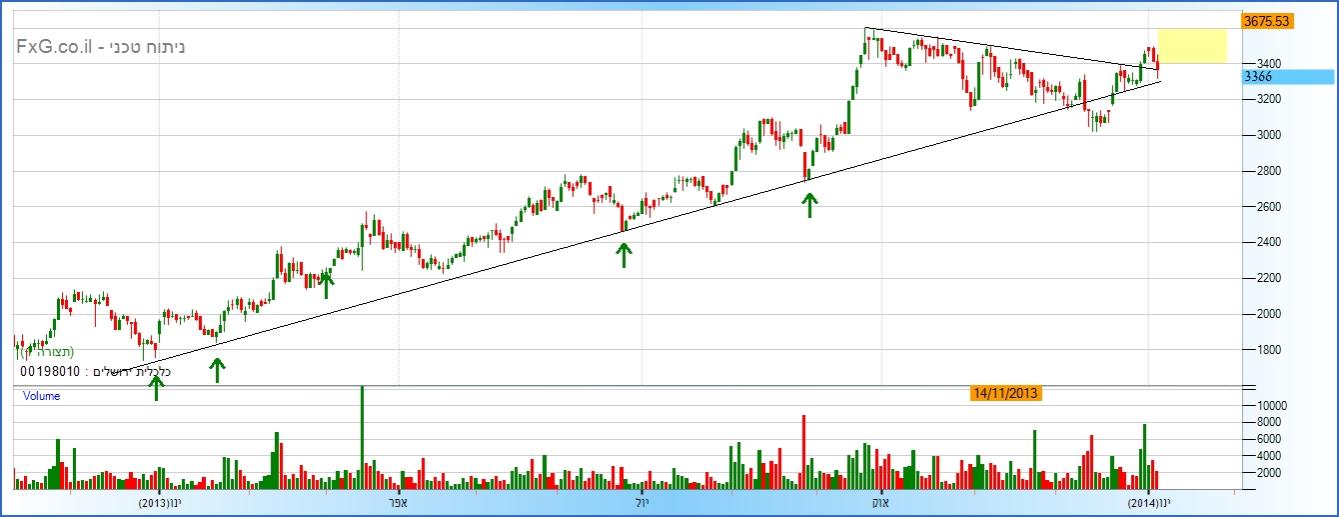Click the blue Volume panel label
Image resolution: width=1339 pixels, height=517 pixels.
(x=42, y=396)
